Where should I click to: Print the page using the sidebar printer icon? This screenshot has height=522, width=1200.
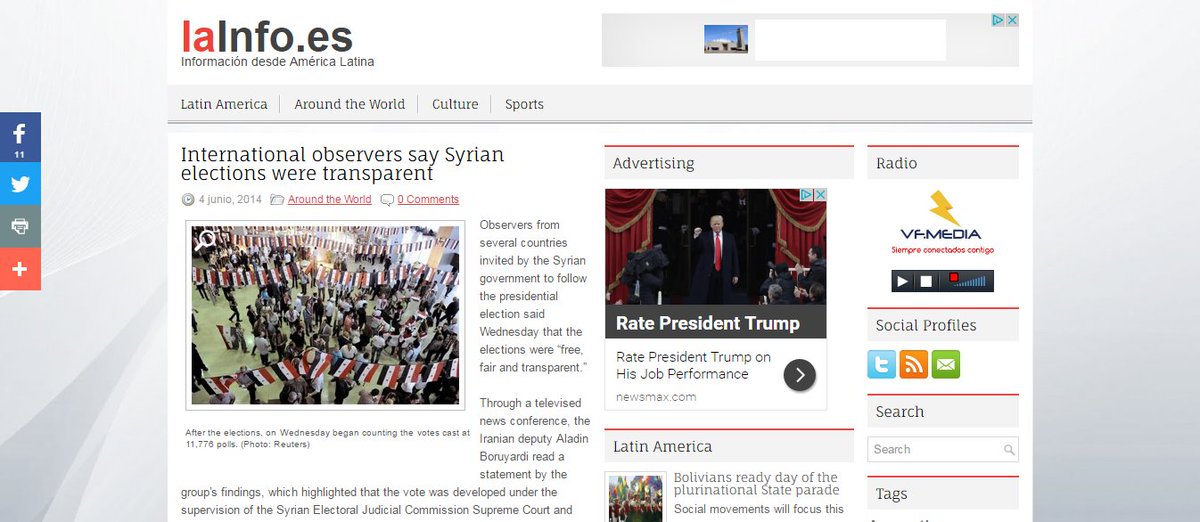[x=20, y=226]
